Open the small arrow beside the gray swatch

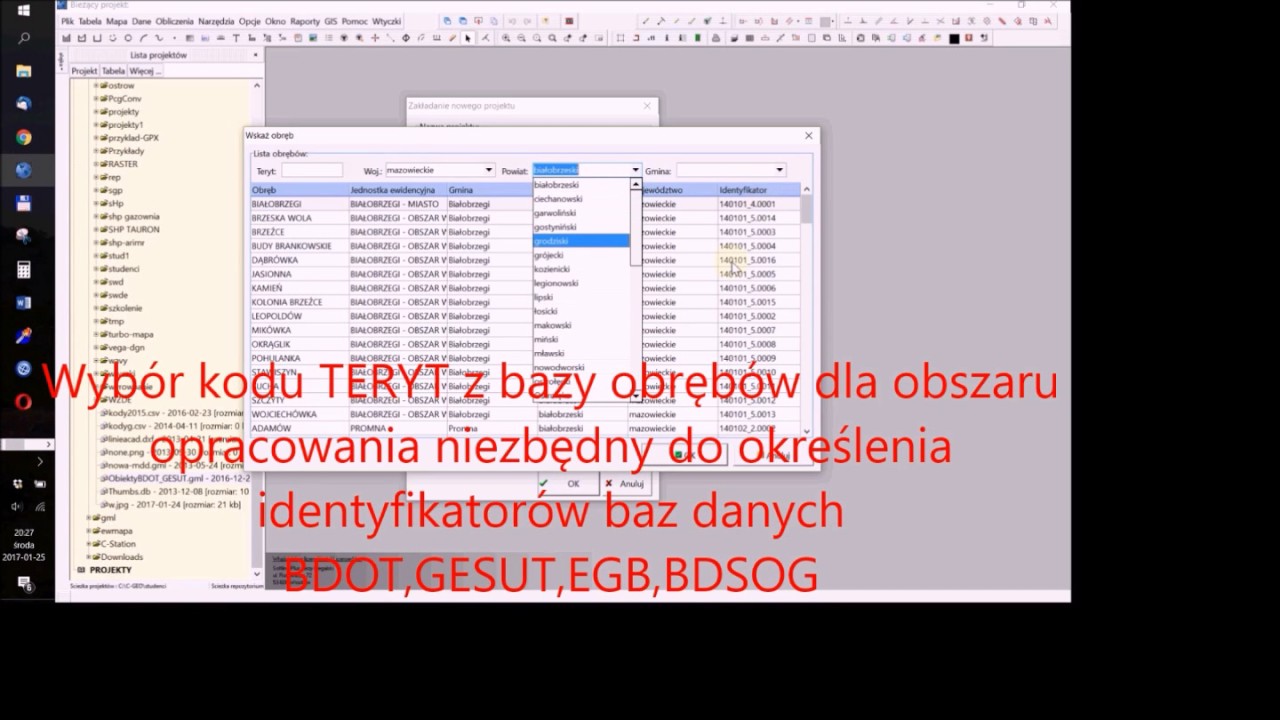pos(834,21)
